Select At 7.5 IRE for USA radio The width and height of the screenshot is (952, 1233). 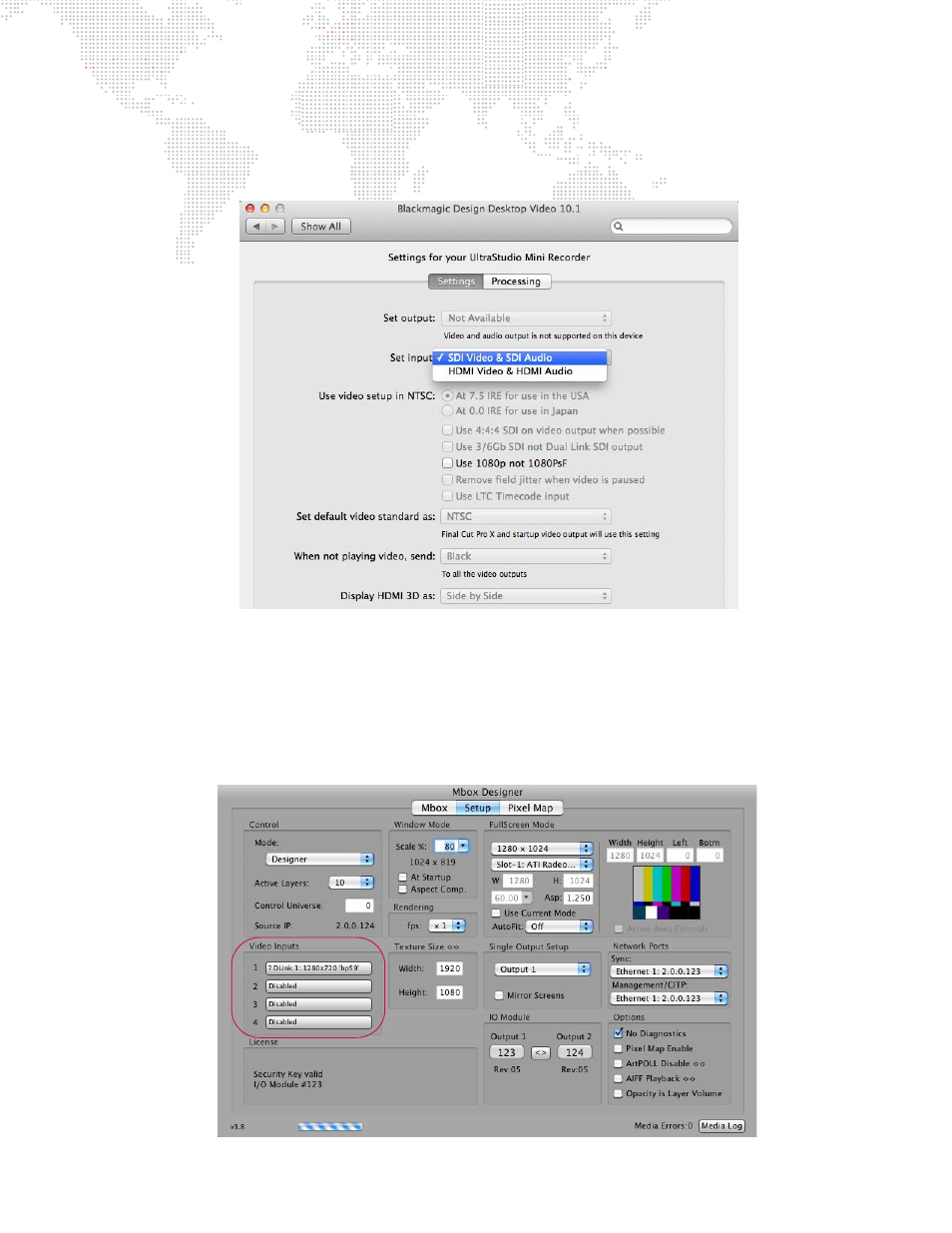point(448,395)
